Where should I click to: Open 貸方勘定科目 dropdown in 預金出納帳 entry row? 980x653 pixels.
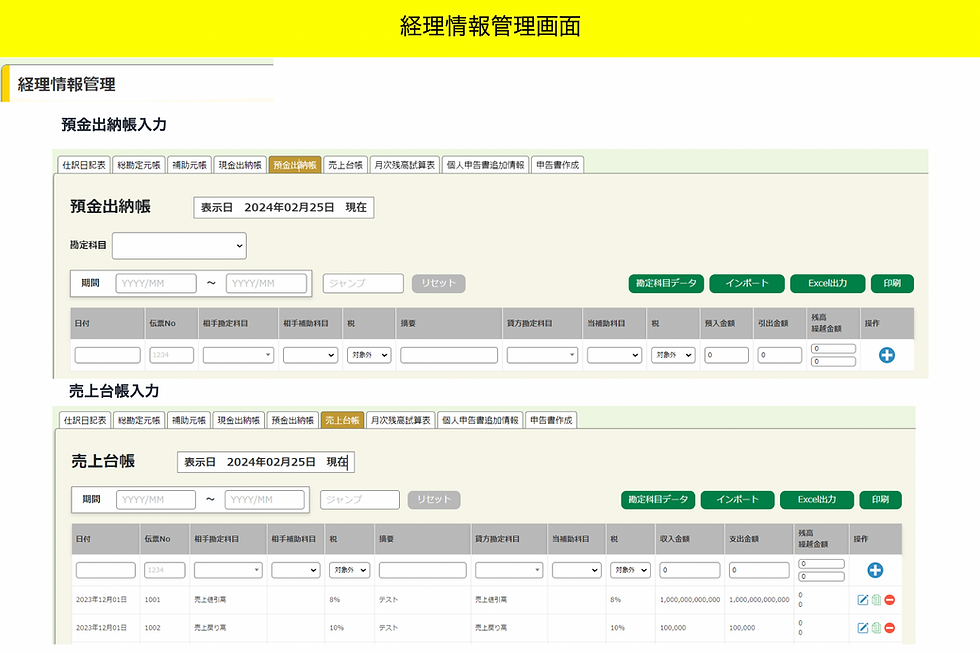(542, 355)
